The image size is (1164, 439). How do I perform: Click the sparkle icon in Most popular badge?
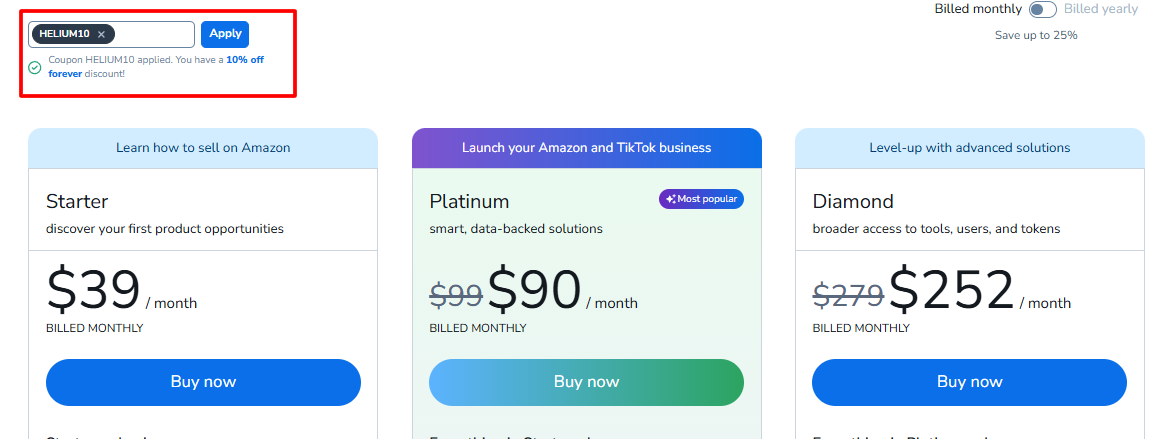tap(670, 199)
